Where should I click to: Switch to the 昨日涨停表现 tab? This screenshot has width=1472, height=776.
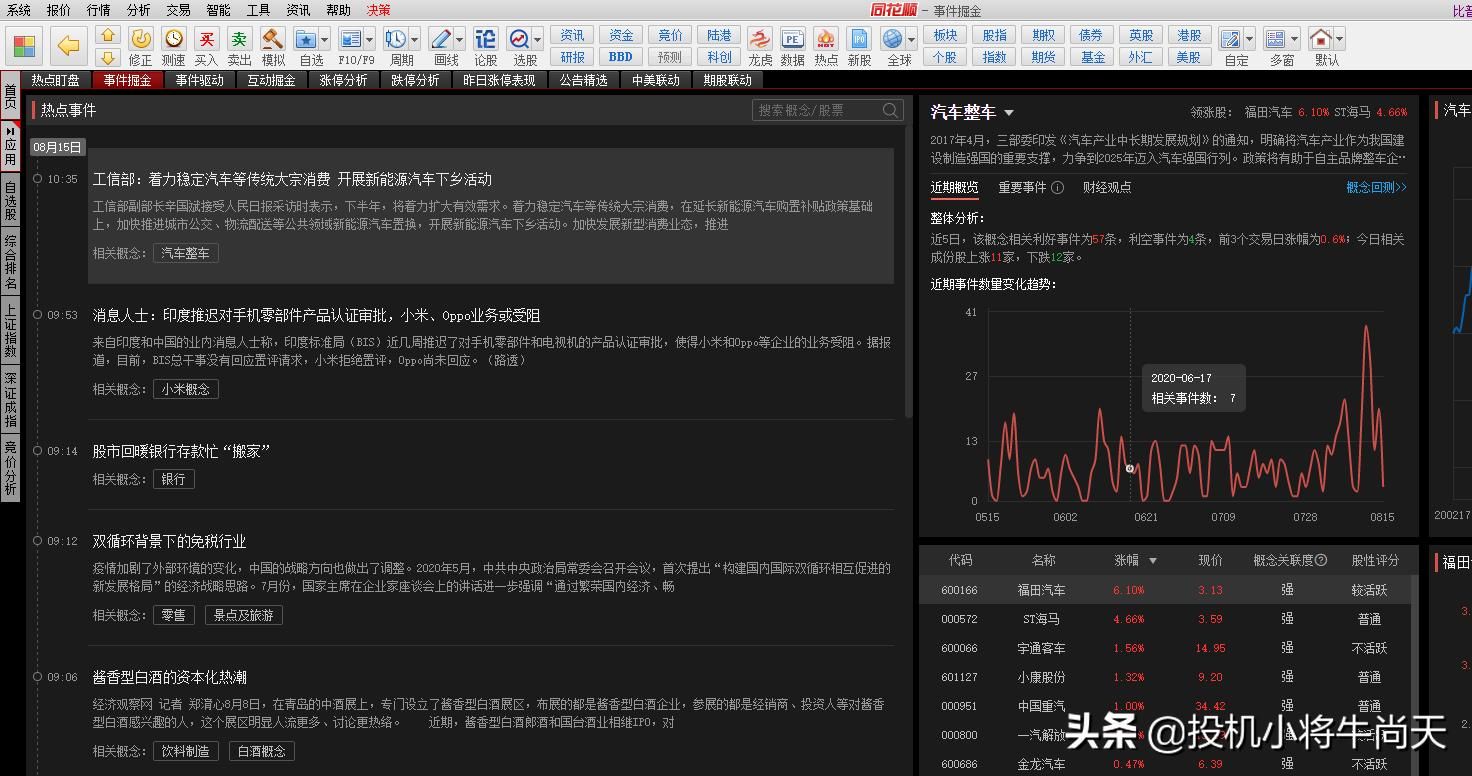point(499,80)
